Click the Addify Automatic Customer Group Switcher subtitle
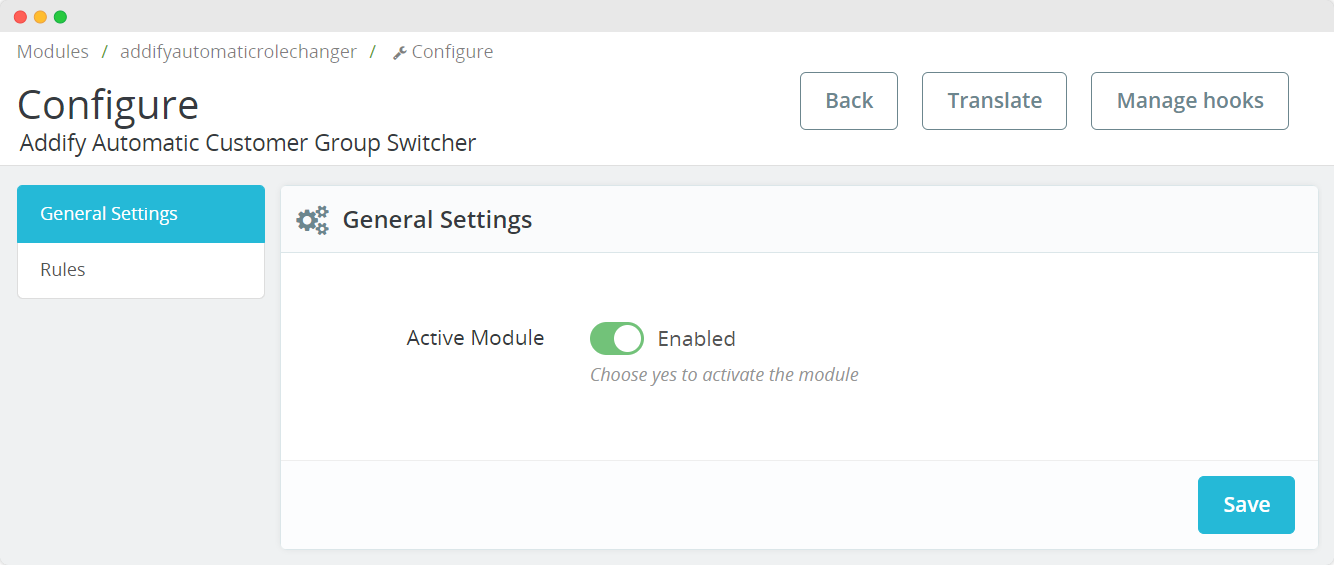The image size is (1334, 565). (248, 143)
